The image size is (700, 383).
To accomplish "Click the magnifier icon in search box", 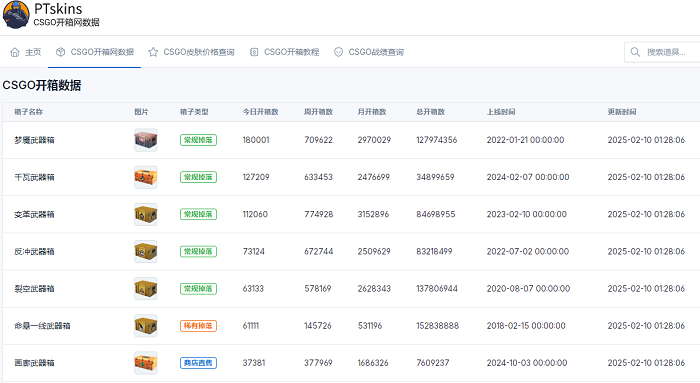I will [x=635, y=52].
